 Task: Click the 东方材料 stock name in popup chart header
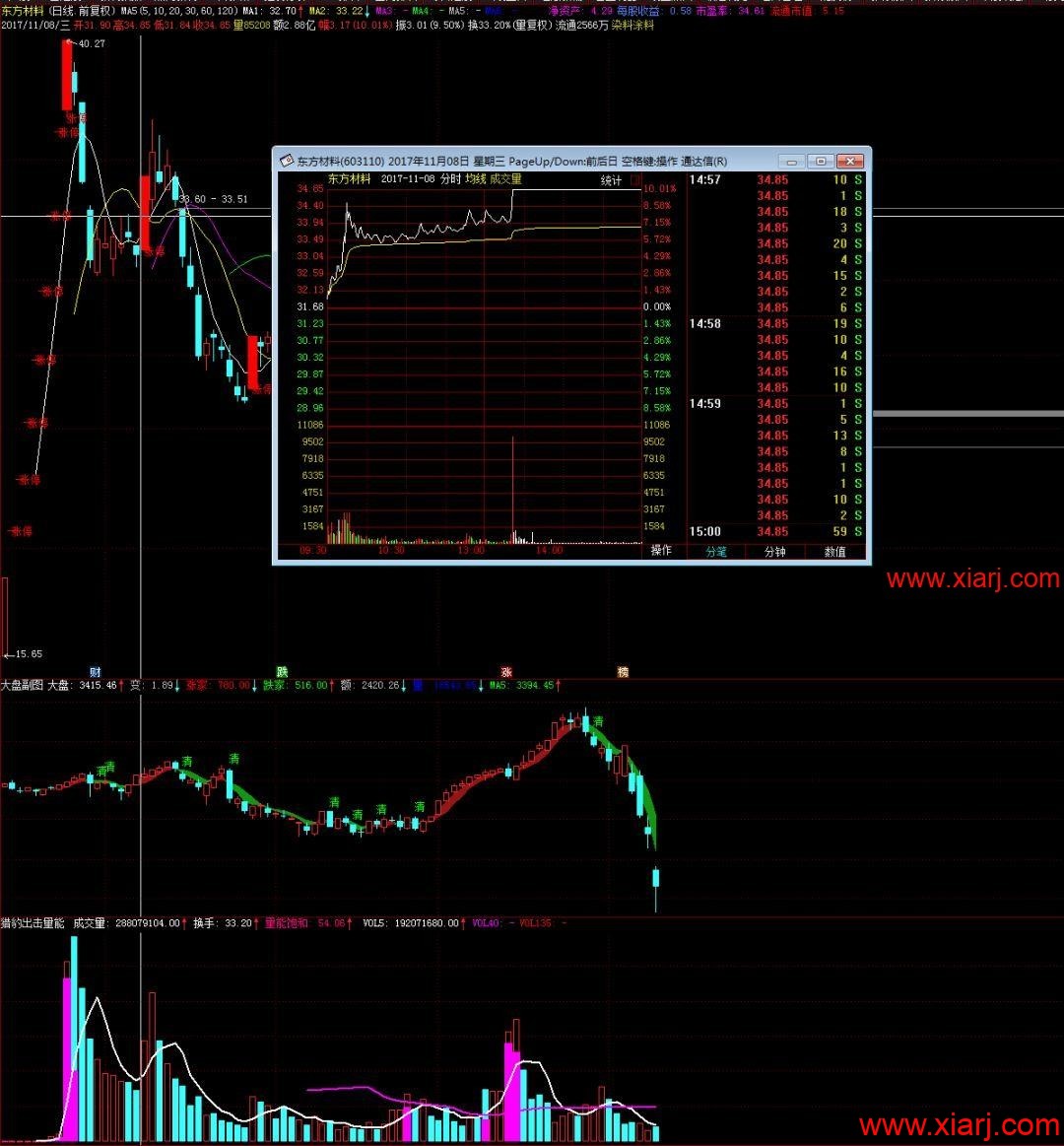coord(349,179)
